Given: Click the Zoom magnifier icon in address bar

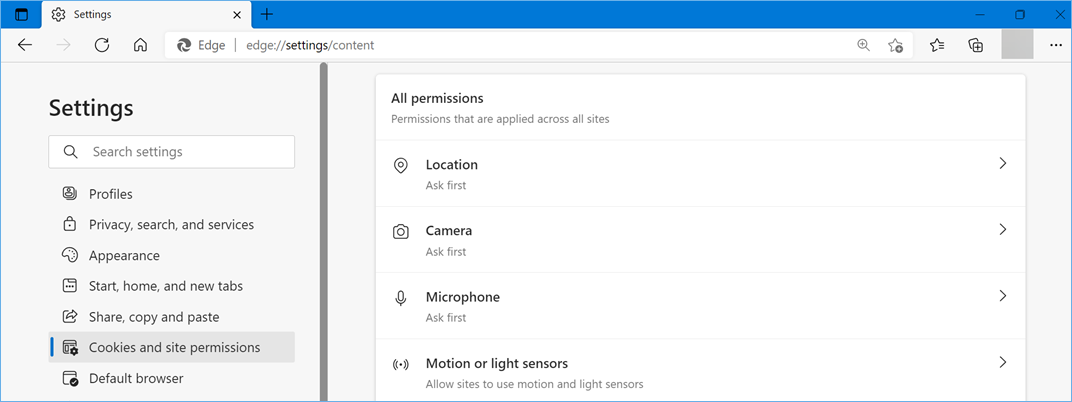Looking at the screenshot, I should pyautogui.click(x=864, y=45).
